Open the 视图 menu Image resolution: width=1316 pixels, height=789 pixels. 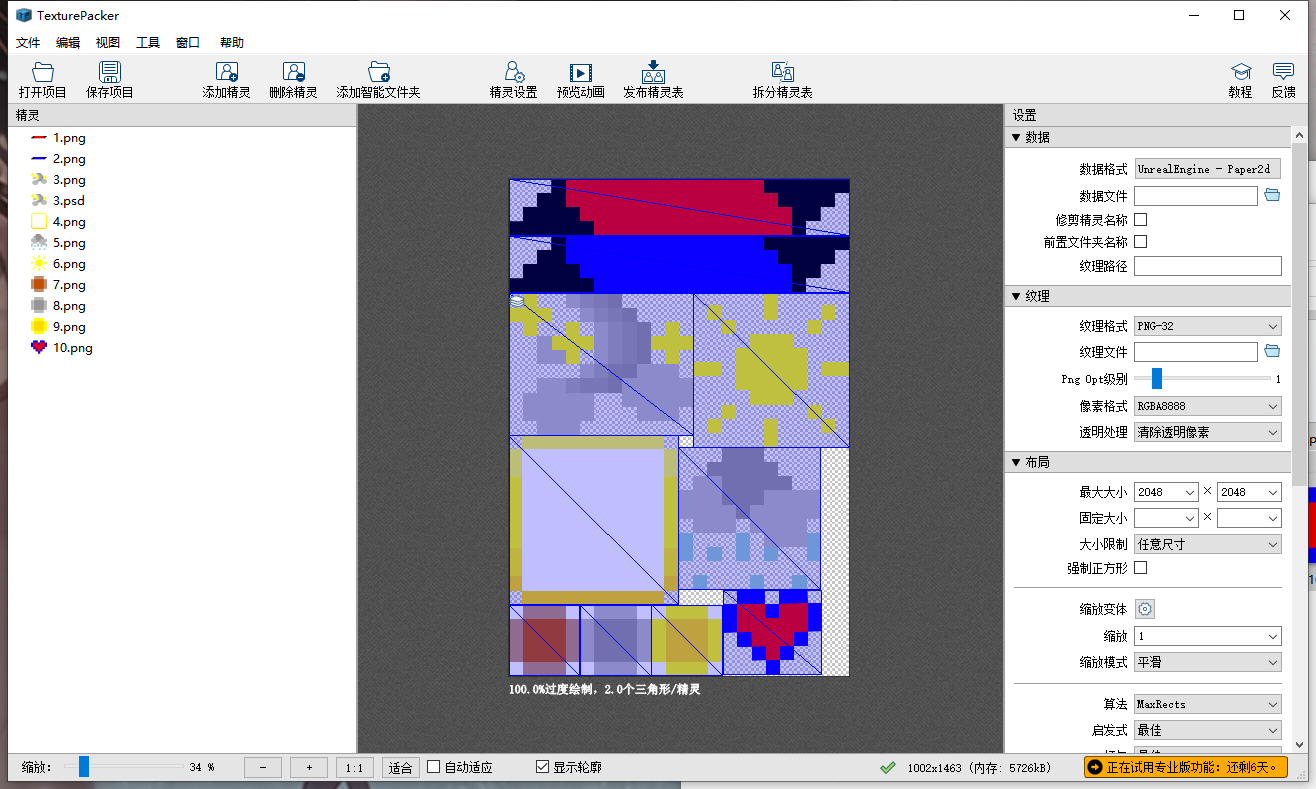pyautogui.click(x=107, y=42)
